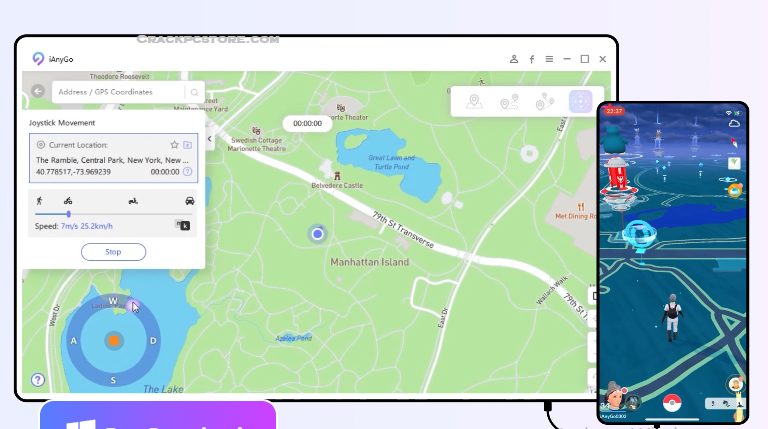Select the teleport location mode icon
768x429 pixels.
474,101
